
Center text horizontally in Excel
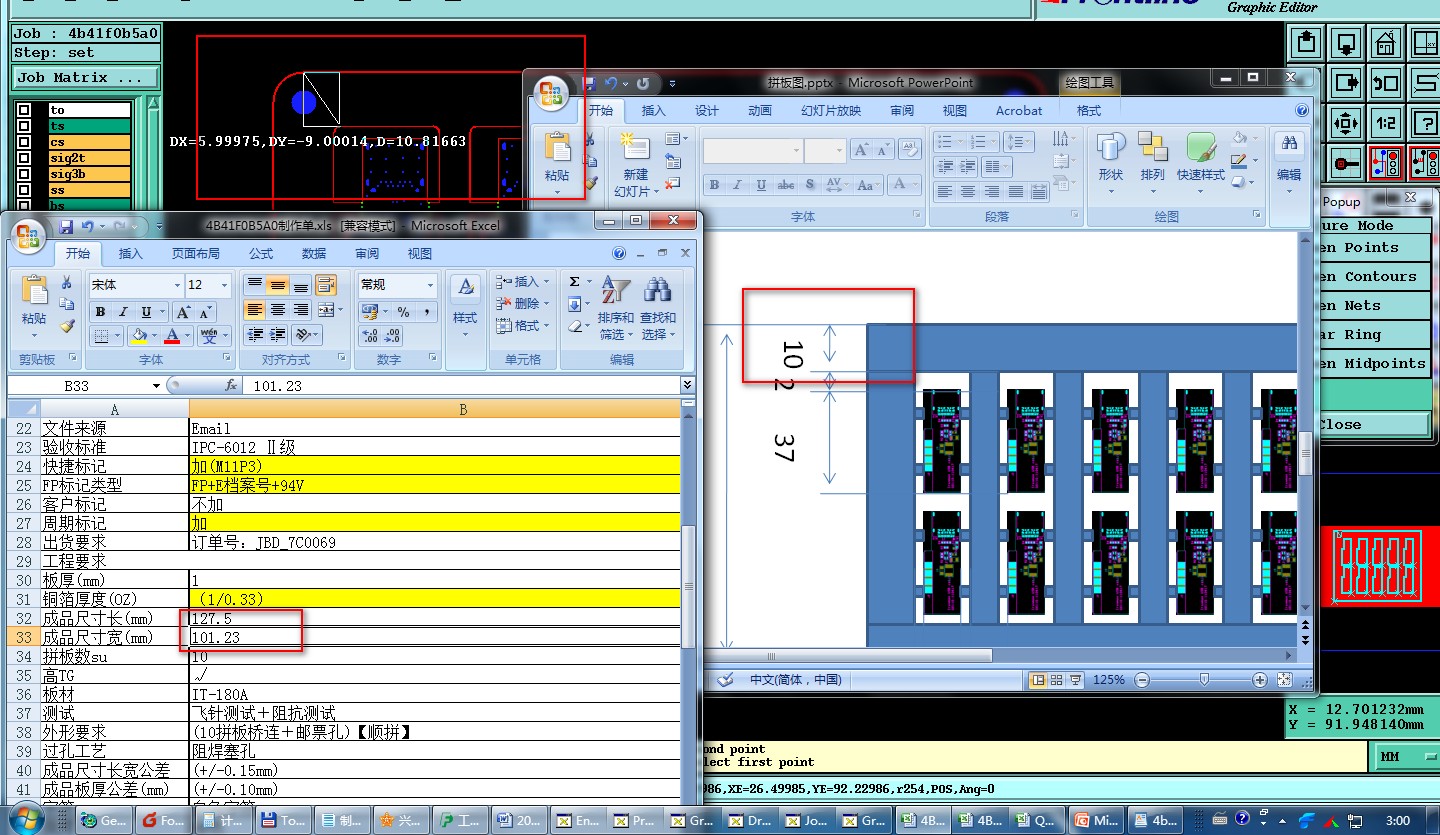278,310
